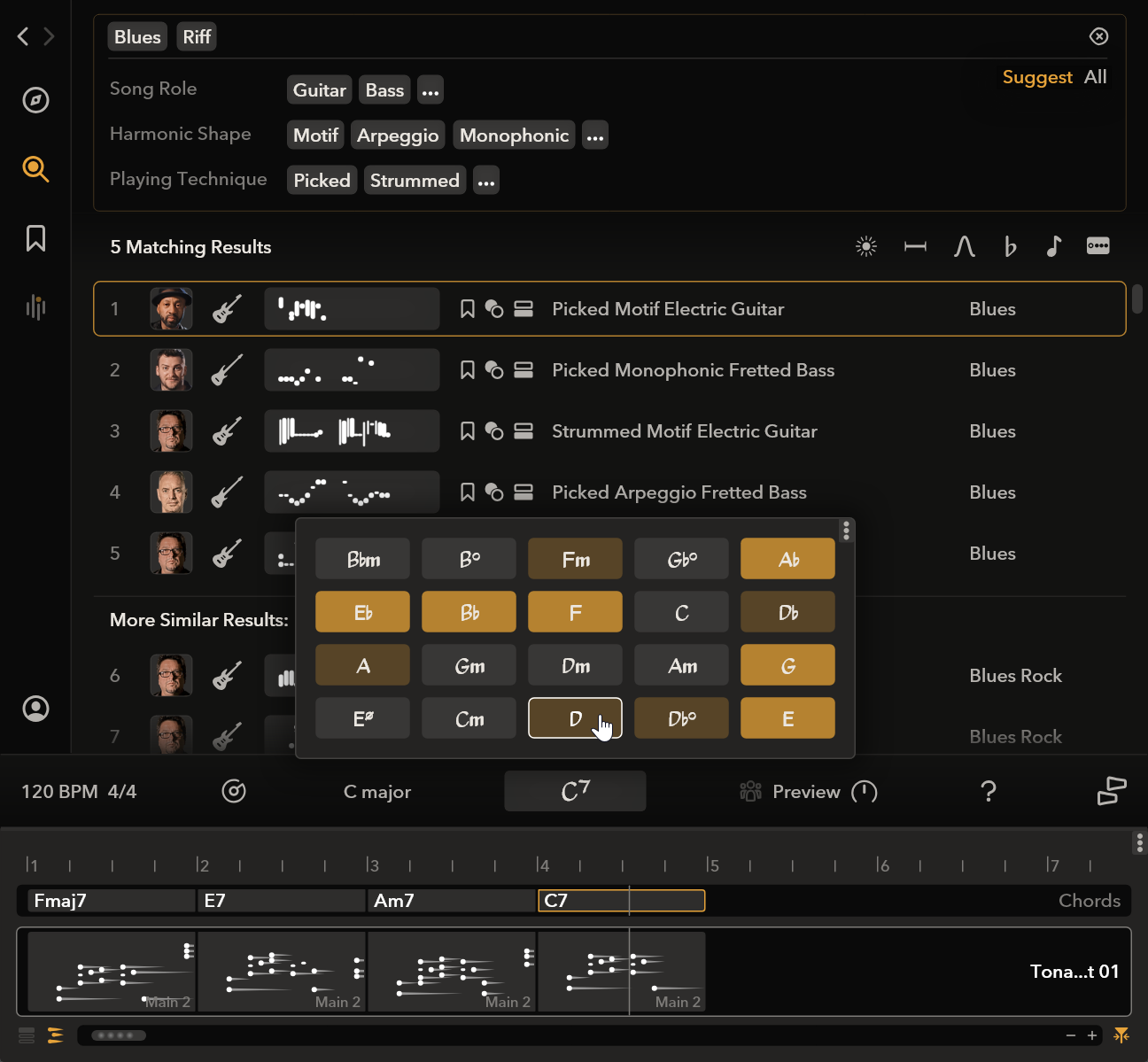Screen dimensions: 1148x1062
Task: Open the compass Discover page
Action: tap(35, 100)
